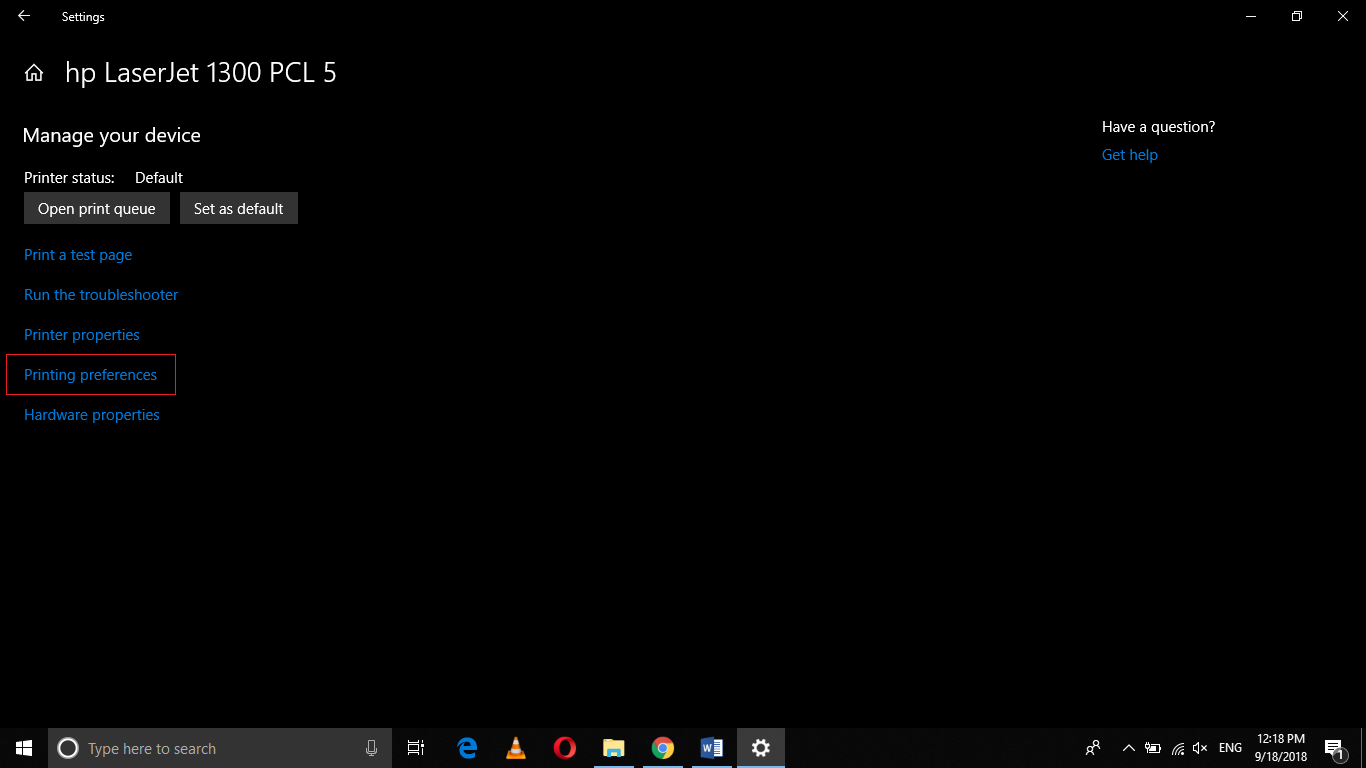Activate the voice search microphone
1366x768 pixels.
[371, 747]
